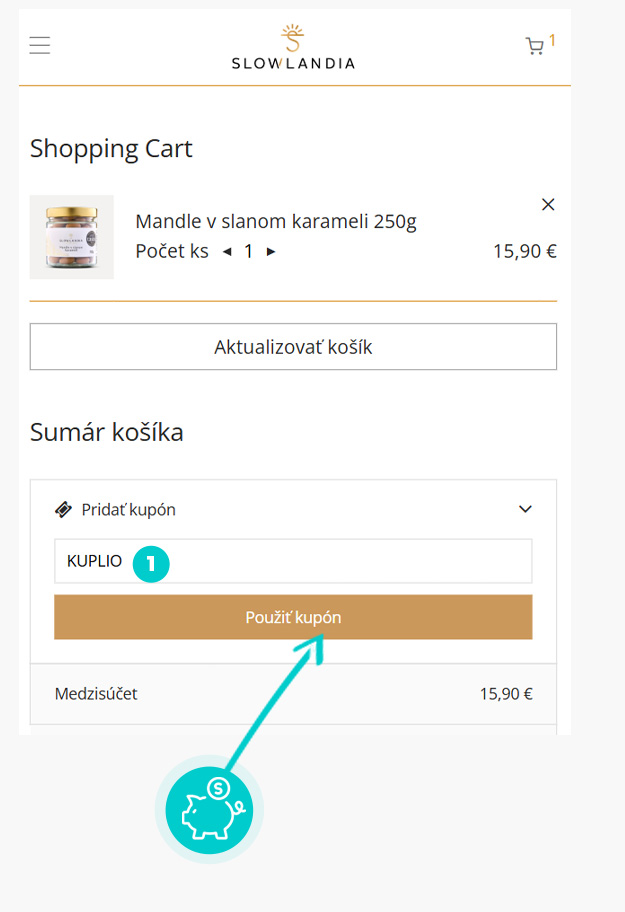Decrease quantity with the left arrow
Screen dimensions: 625x912
coord(226,252)
